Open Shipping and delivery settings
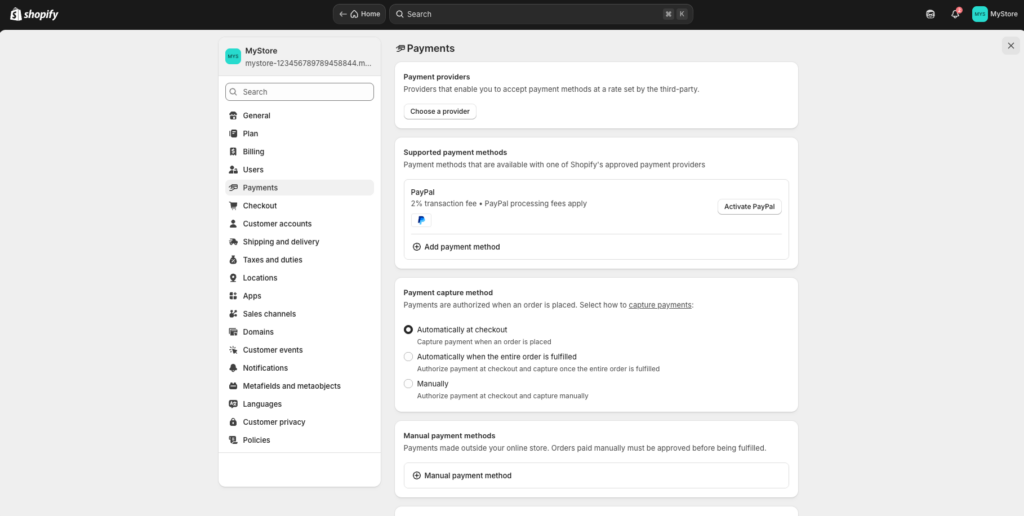 tap(300, 242)
